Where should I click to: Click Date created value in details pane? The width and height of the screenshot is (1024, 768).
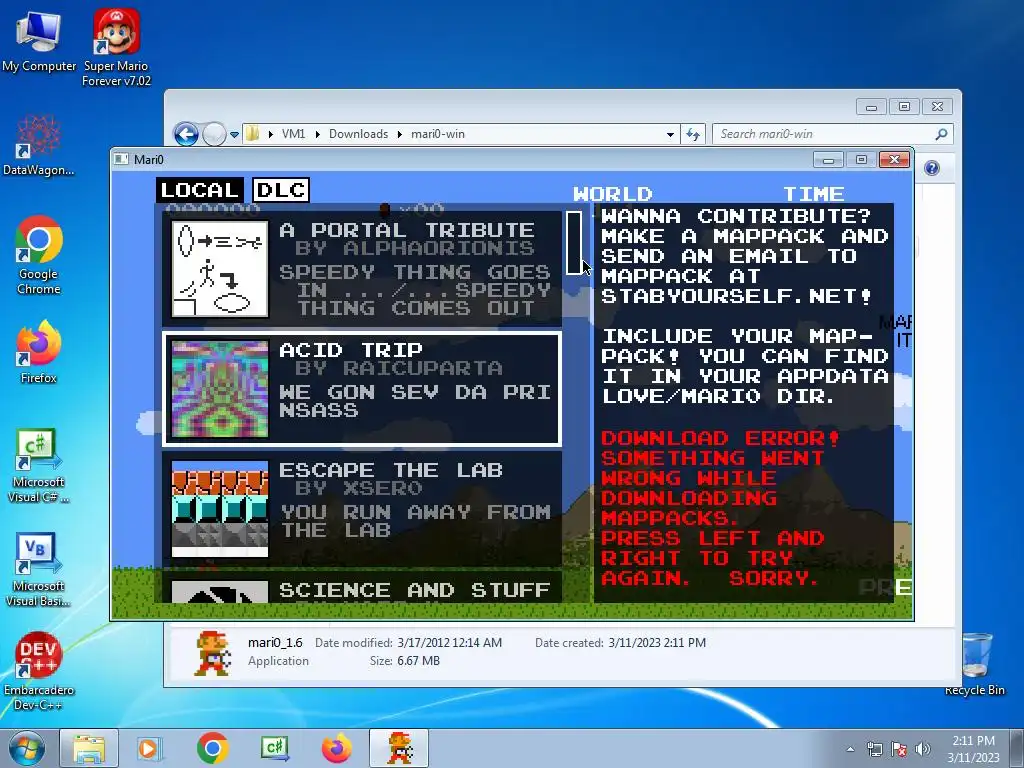pos(657,643)
